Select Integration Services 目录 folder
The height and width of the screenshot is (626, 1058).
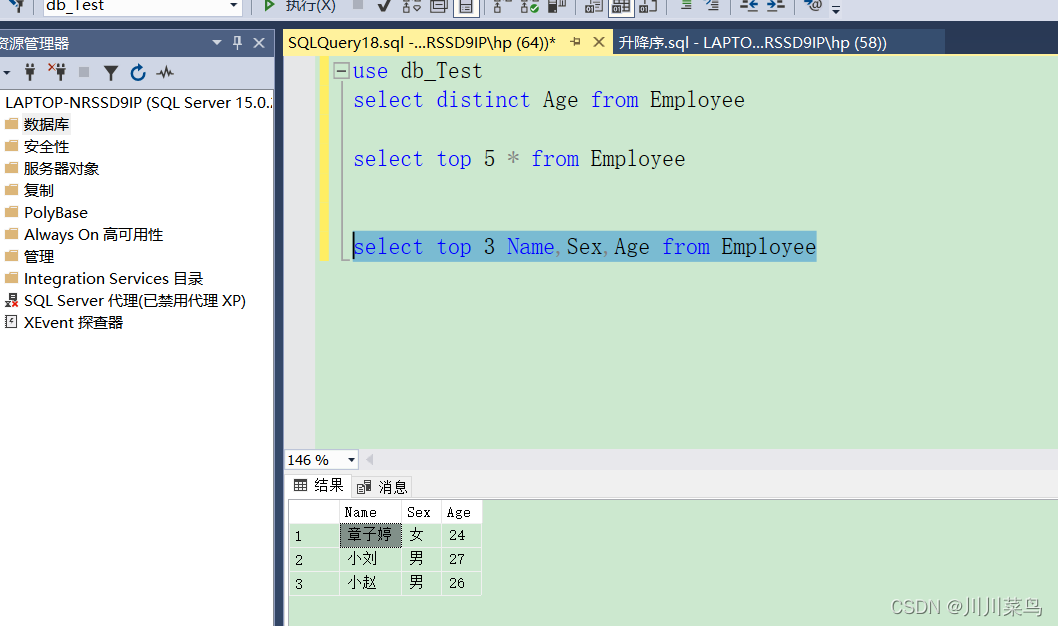pyautogui.click(x=113, y=279)
